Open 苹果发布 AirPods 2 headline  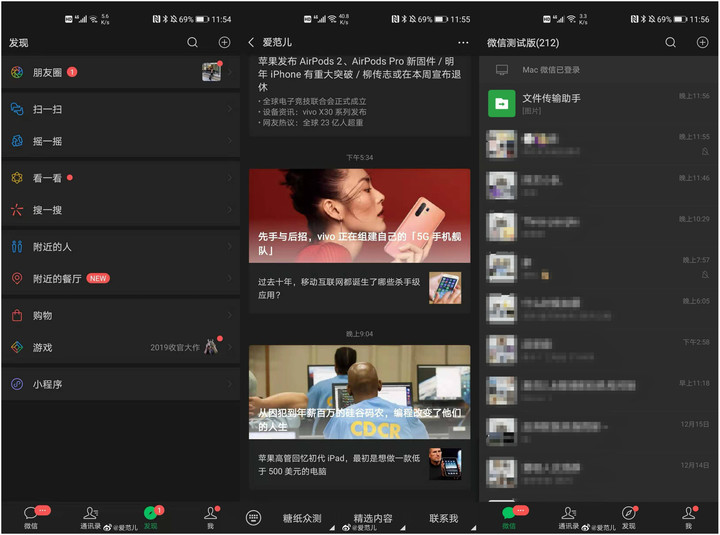(x=360, y=74)
